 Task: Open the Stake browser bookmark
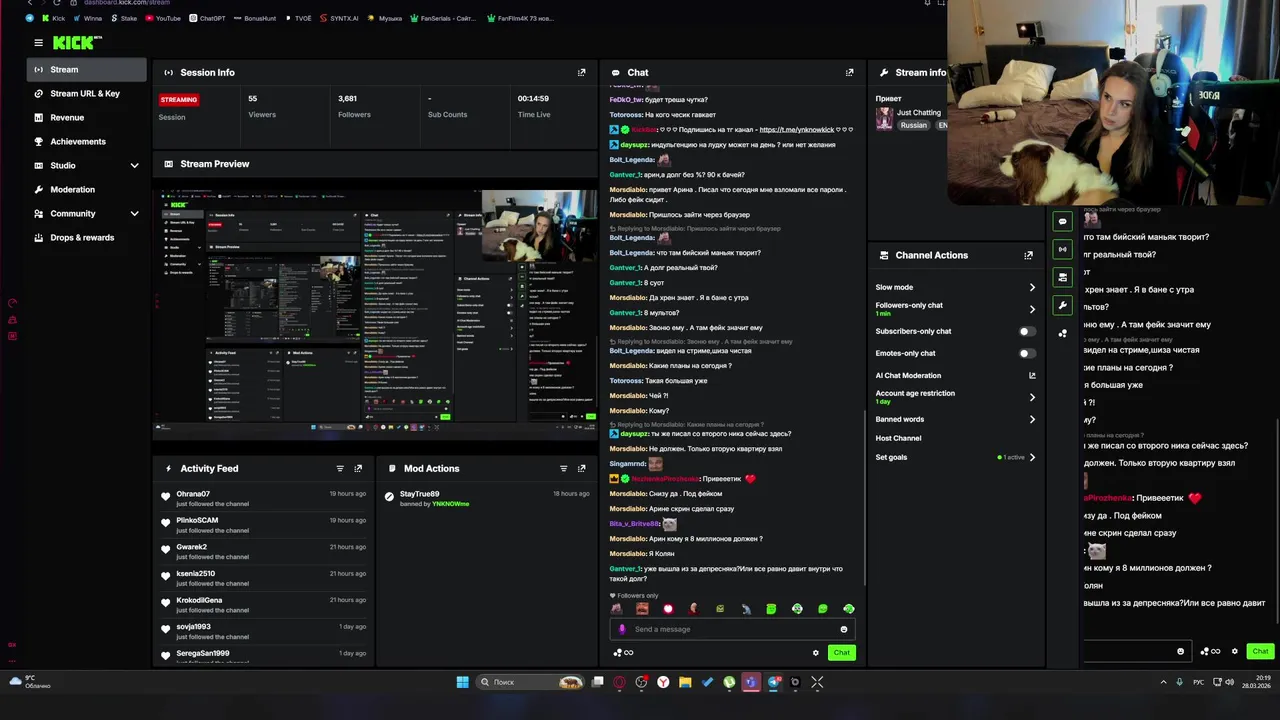coord(124,18)
